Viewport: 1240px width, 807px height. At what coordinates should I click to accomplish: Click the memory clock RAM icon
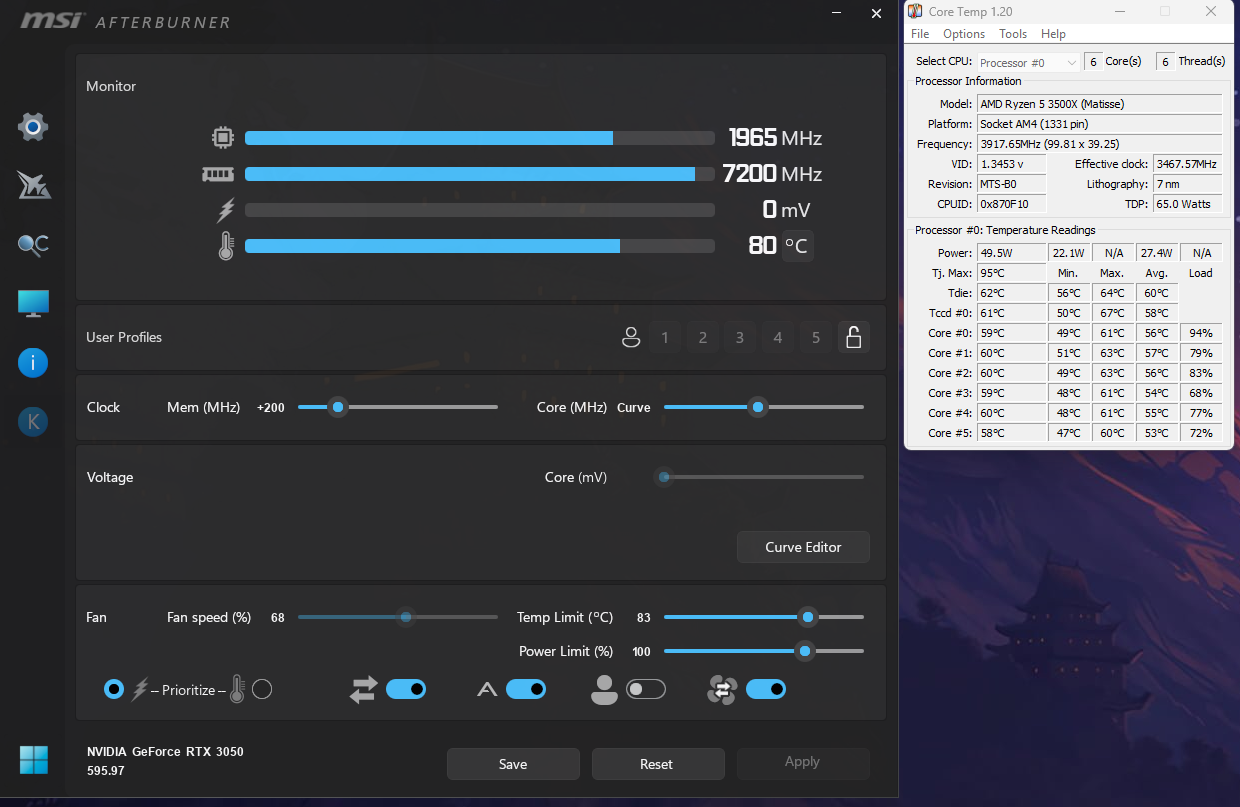tap(218, 174)
